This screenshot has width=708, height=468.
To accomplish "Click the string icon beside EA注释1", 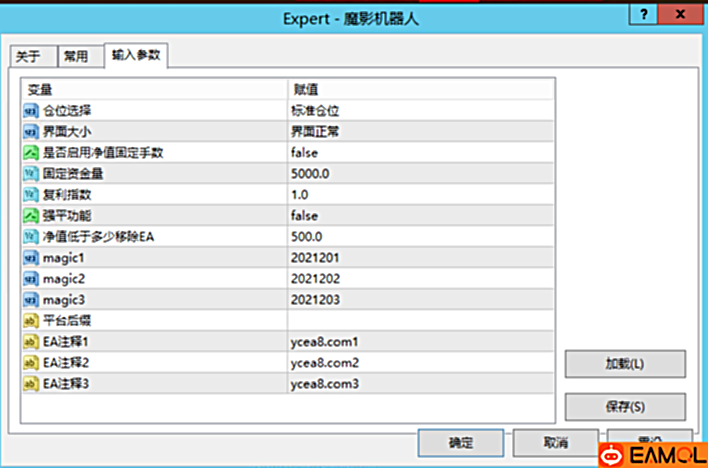I will 30,342.
